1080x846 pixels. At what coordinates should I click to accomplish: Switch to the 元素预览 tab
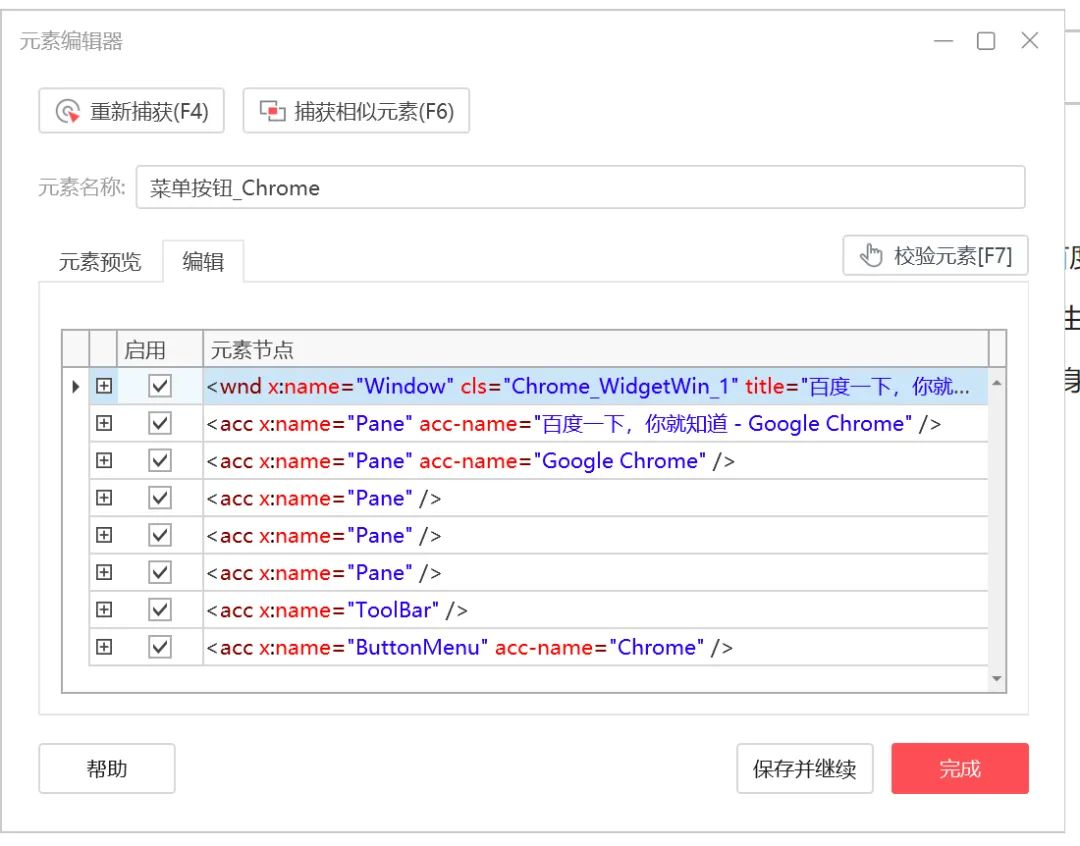pyautogui.click(x=100, y=263)
